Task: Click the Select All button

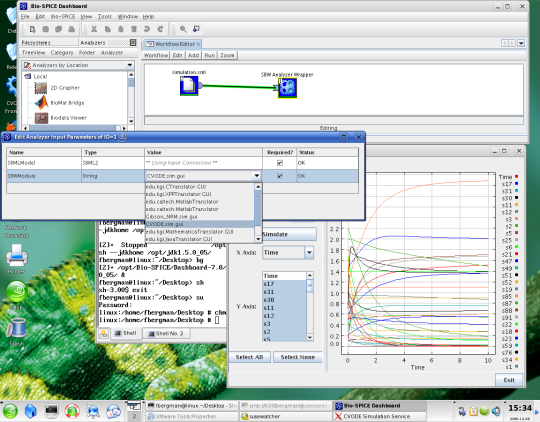Action: pos(249,357)
